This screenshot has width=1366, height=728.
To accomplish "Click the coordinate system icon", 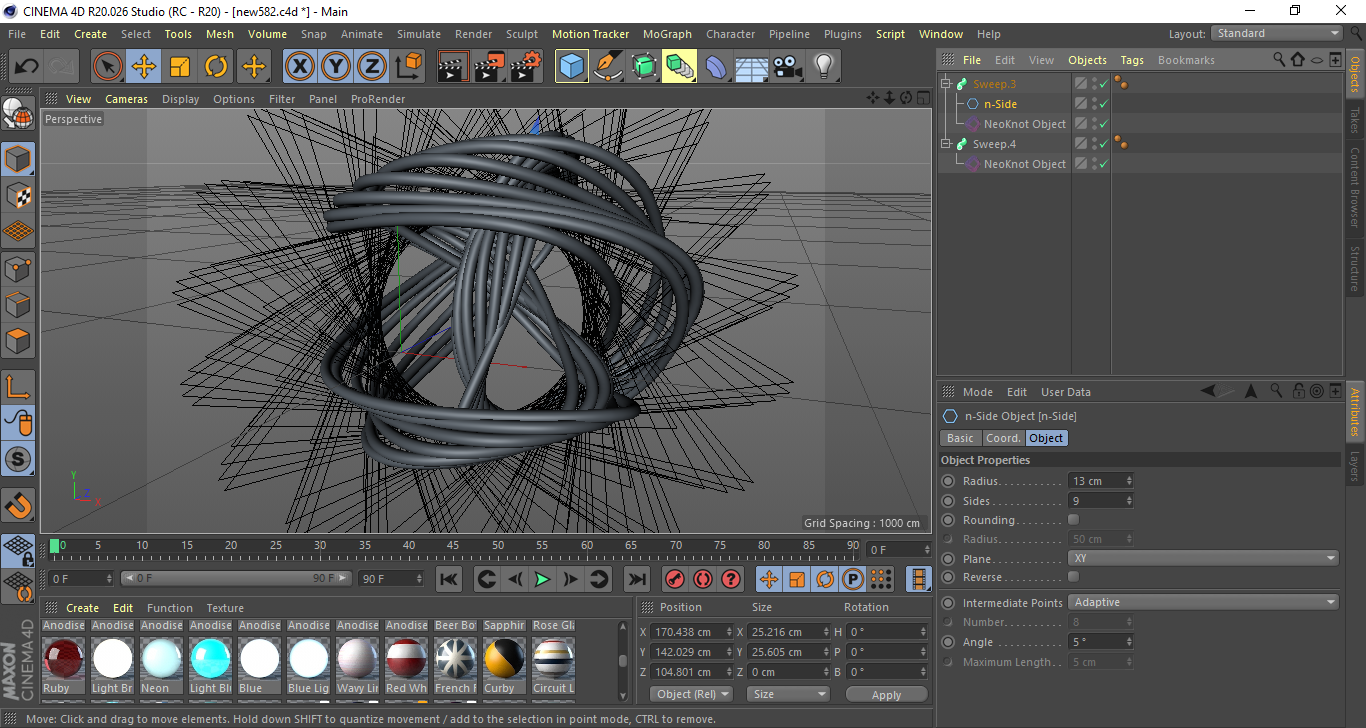I will point(408,67).
